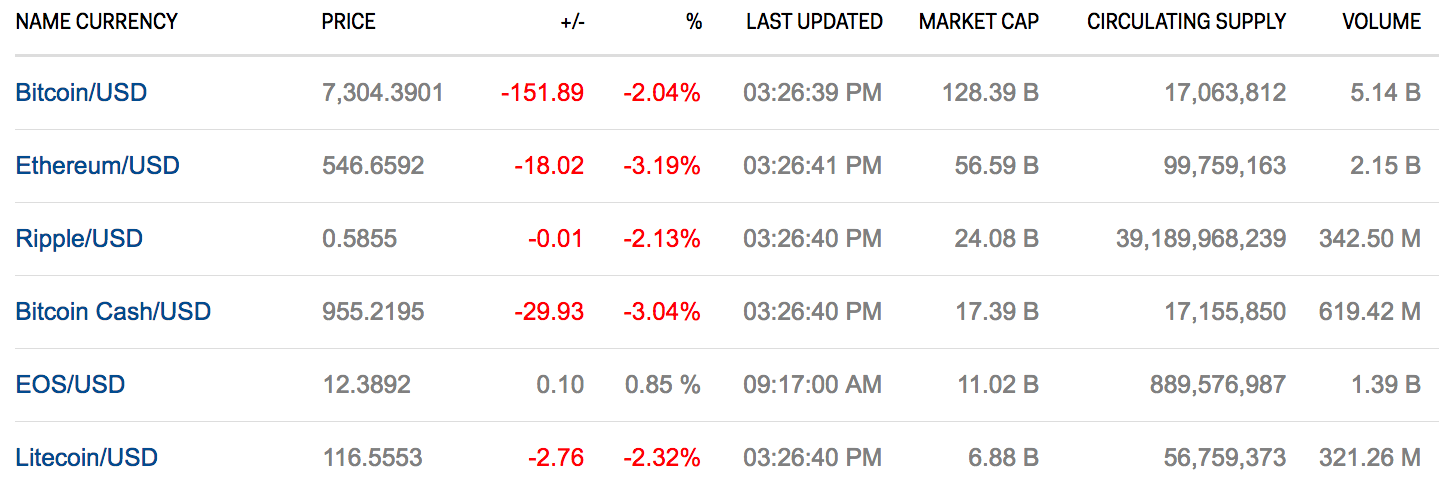Click the NAME CURRENCY column header

point(96,21)
